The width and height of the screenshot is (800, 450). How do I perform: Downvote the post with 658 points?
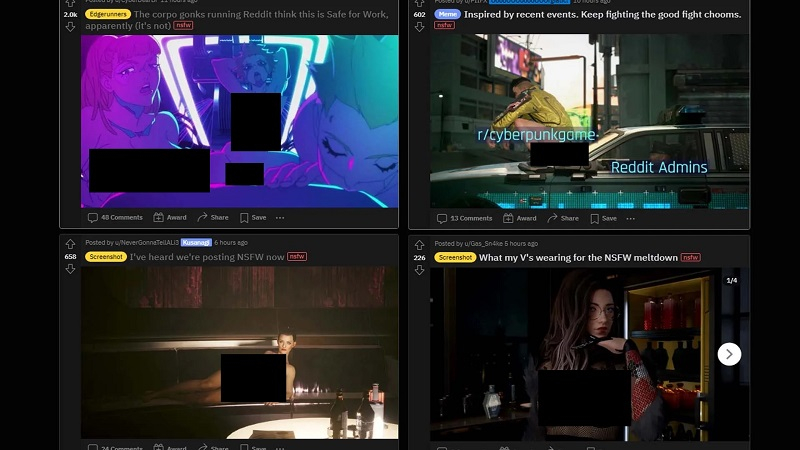point(70,269)
